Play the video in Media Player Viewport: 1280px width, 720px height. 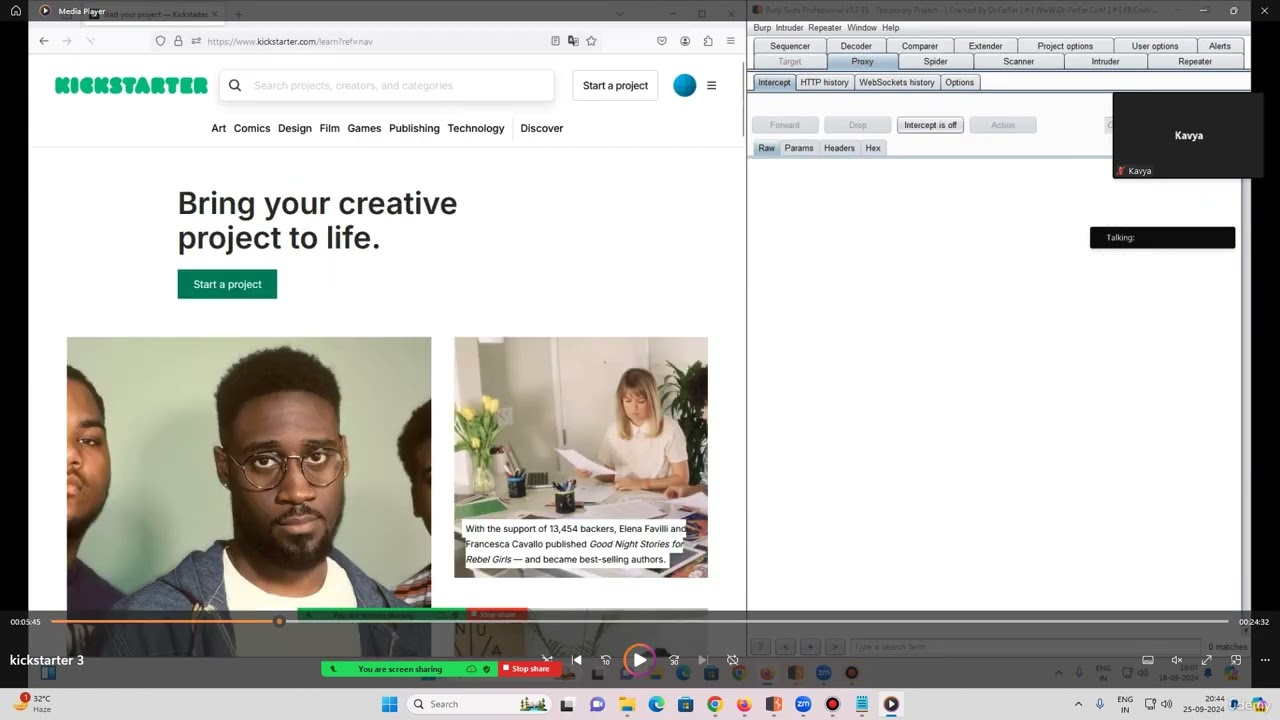coord(639,660)
